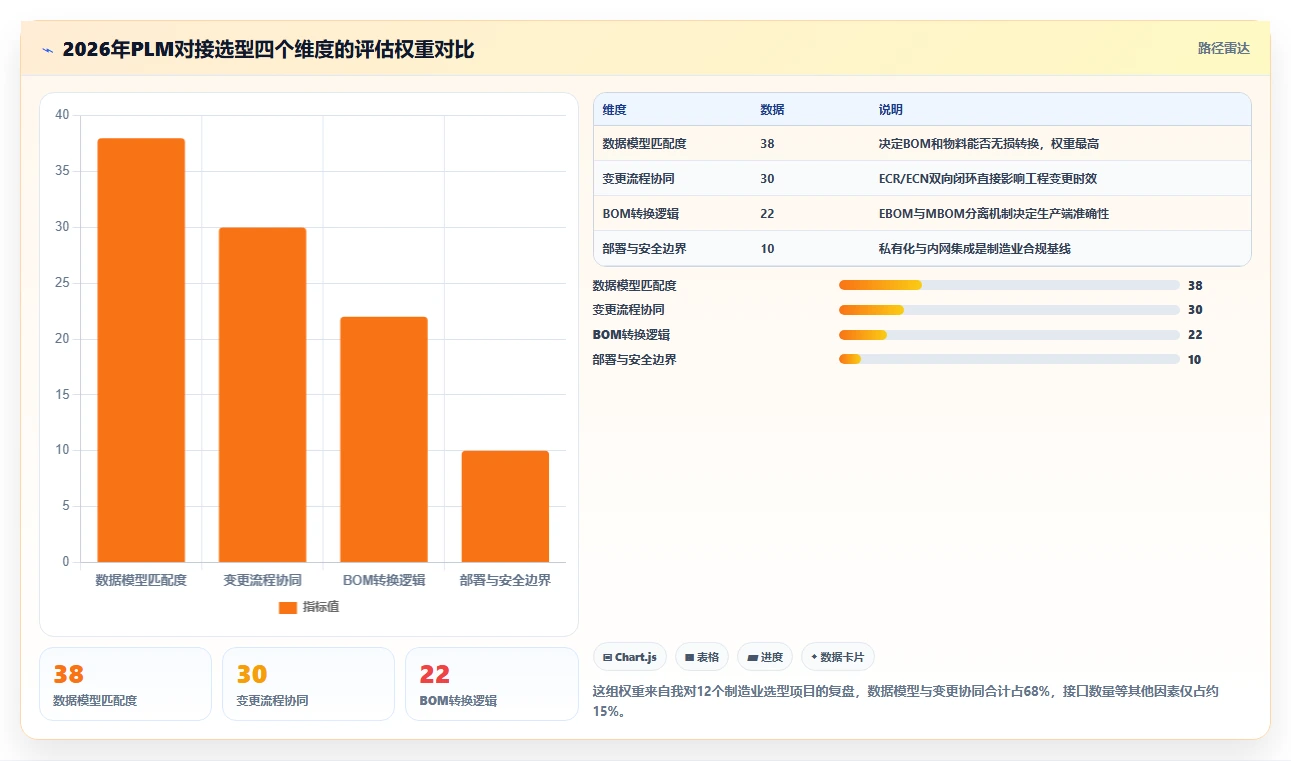The width and height of the screenshot is (1291, 761).
Task: Open the 22 BOM转换逻辑 stat card
Action: [491, 684]
